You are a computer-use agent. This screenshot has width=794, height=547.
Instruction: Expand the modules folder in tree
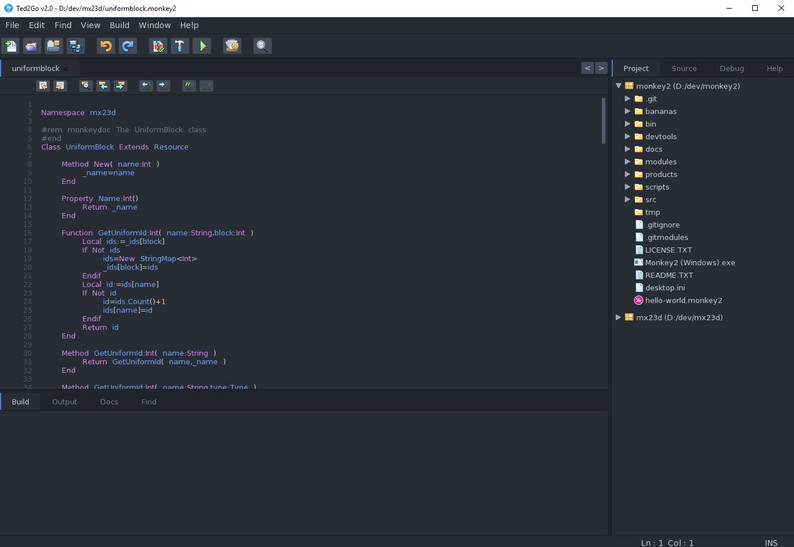pyautogui.click(x=628, y=162)
